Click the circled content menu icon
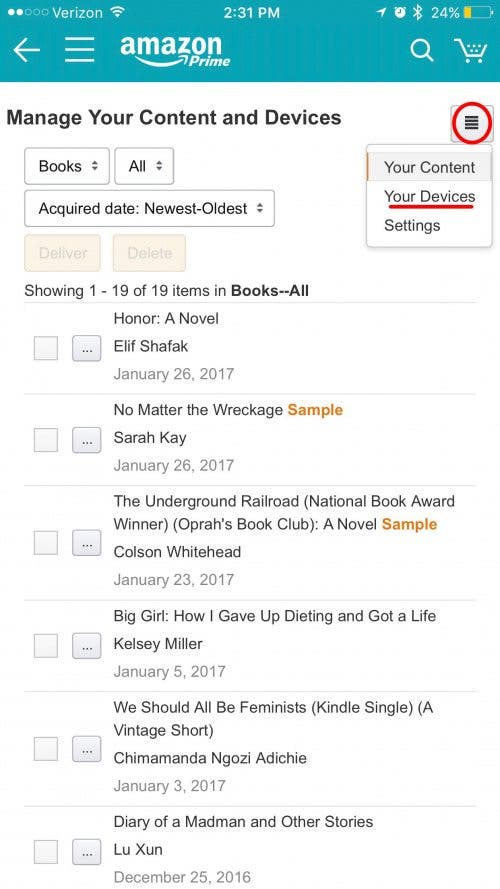 click(472, 122)
